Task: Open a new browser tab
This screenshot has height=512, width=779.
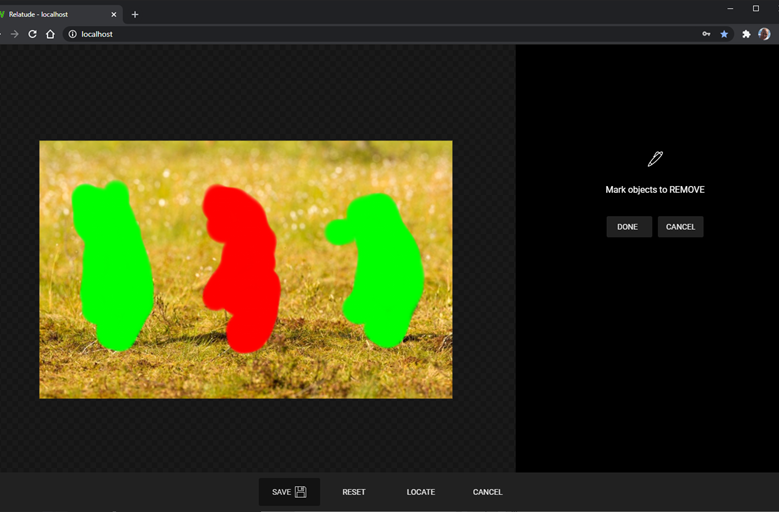Action: pyautogui.click(x=135, y=14)
